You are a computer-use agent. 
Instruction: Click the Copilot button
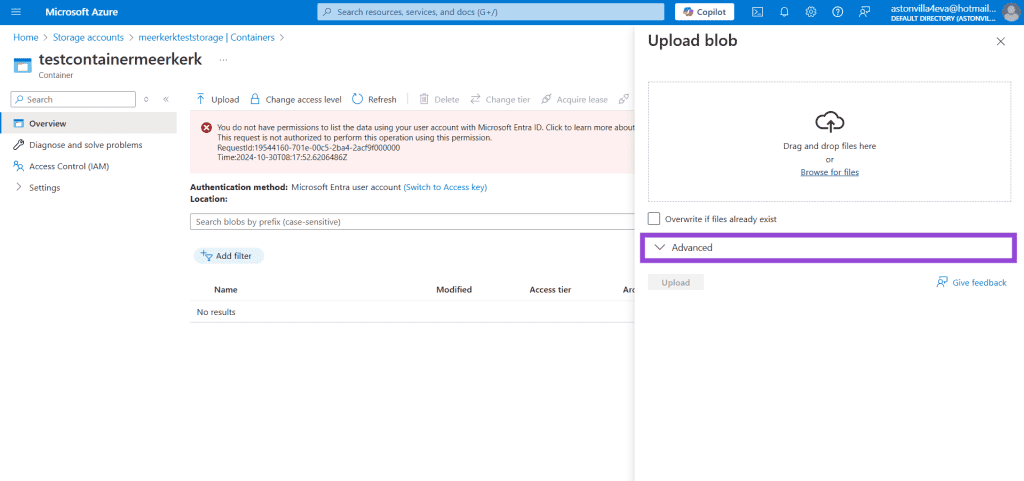tap(704, 12)
